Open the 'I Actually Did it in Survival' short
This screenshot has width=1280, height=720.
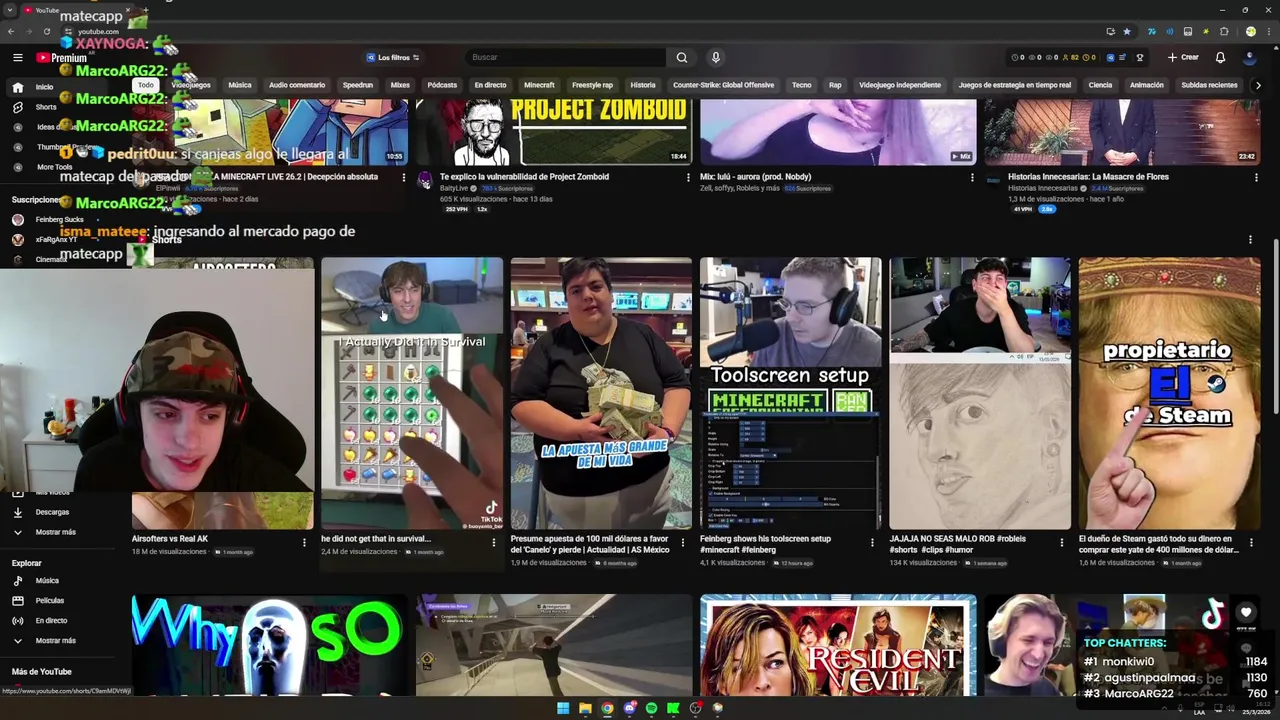pyautogui.click(x=412, y=393)
